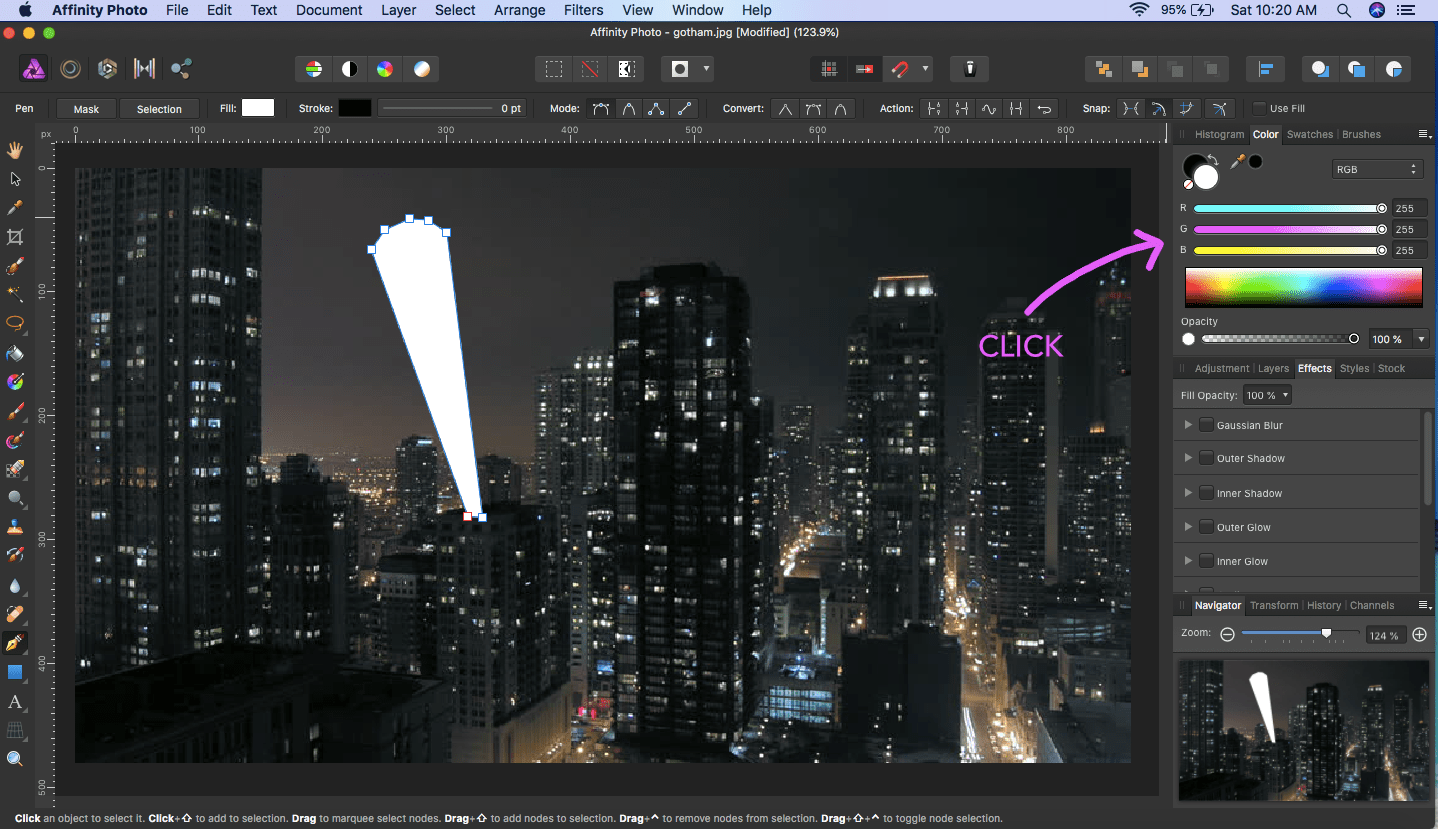1438x829 pixels.
Task: Select the Text tool in left toolbar
Action: coord(15,702)
